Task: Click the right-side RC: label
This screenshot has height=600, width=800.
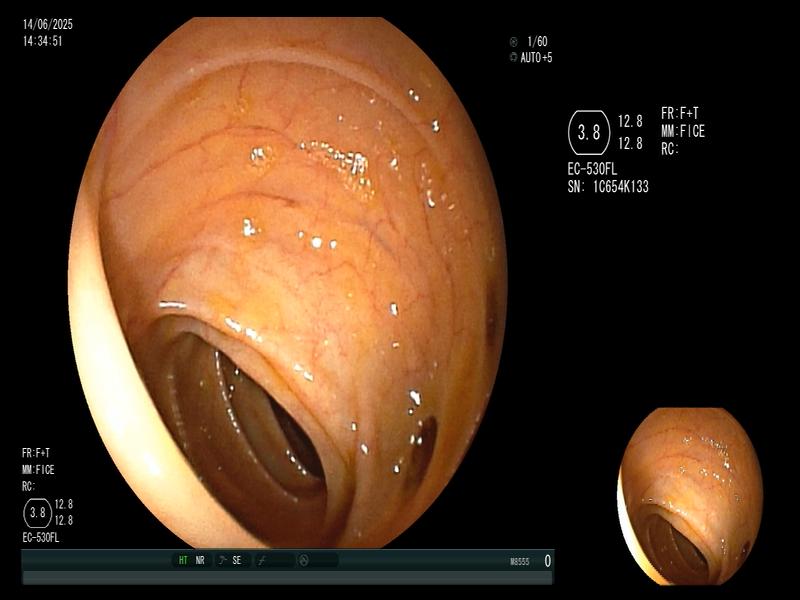Action: tap(670, 149)
